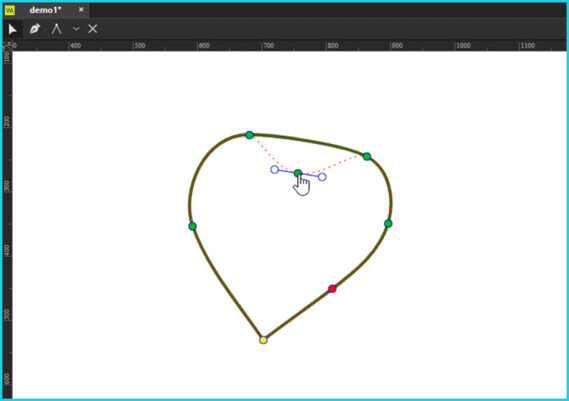Click the top-right green anchor point
The width and height of the screenshot is (569, 401).
tap(367, 156)
